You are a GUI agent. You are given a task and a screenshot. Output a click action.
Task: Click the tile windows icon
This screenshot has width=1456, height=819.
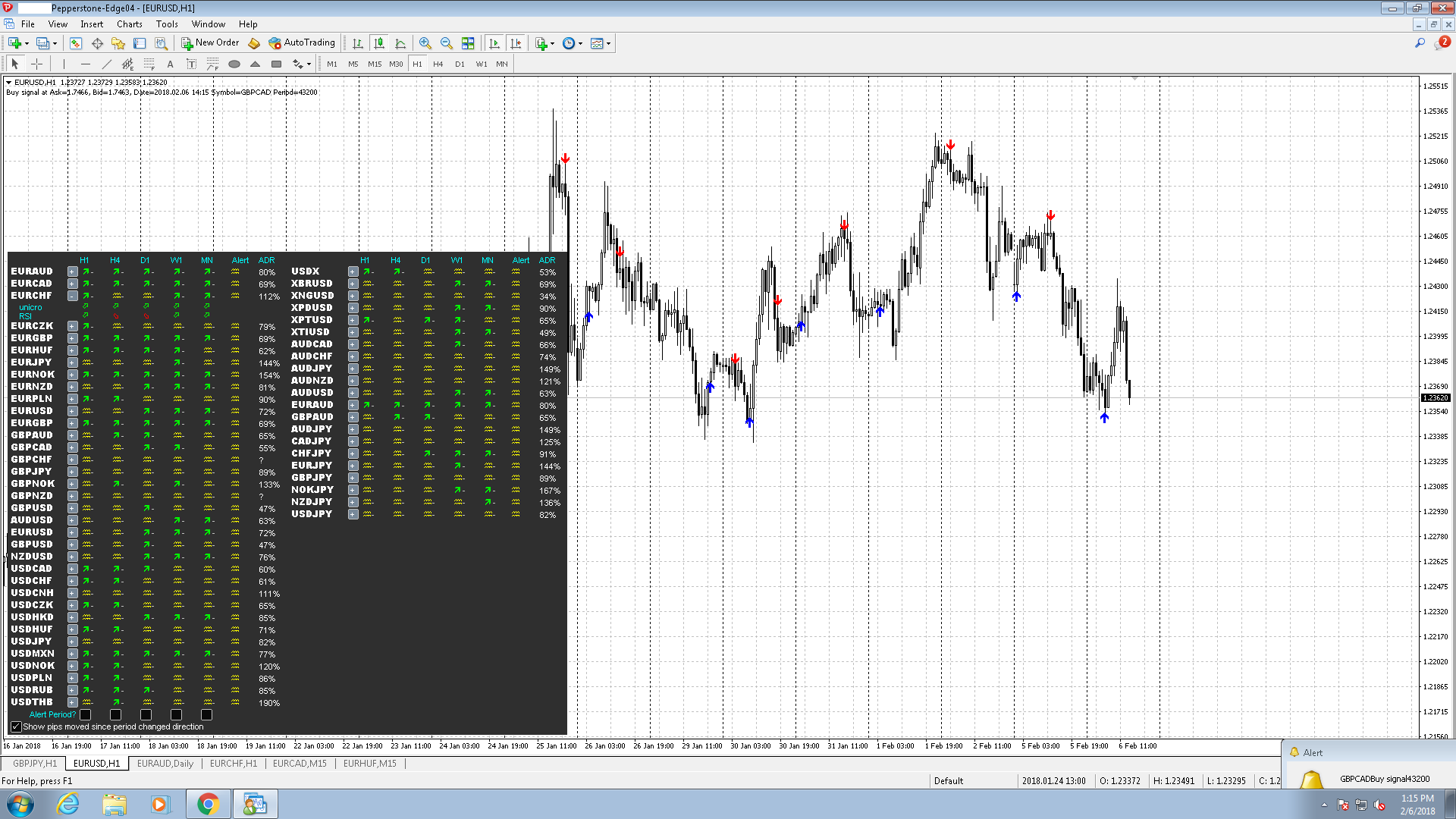click(468, 43)
